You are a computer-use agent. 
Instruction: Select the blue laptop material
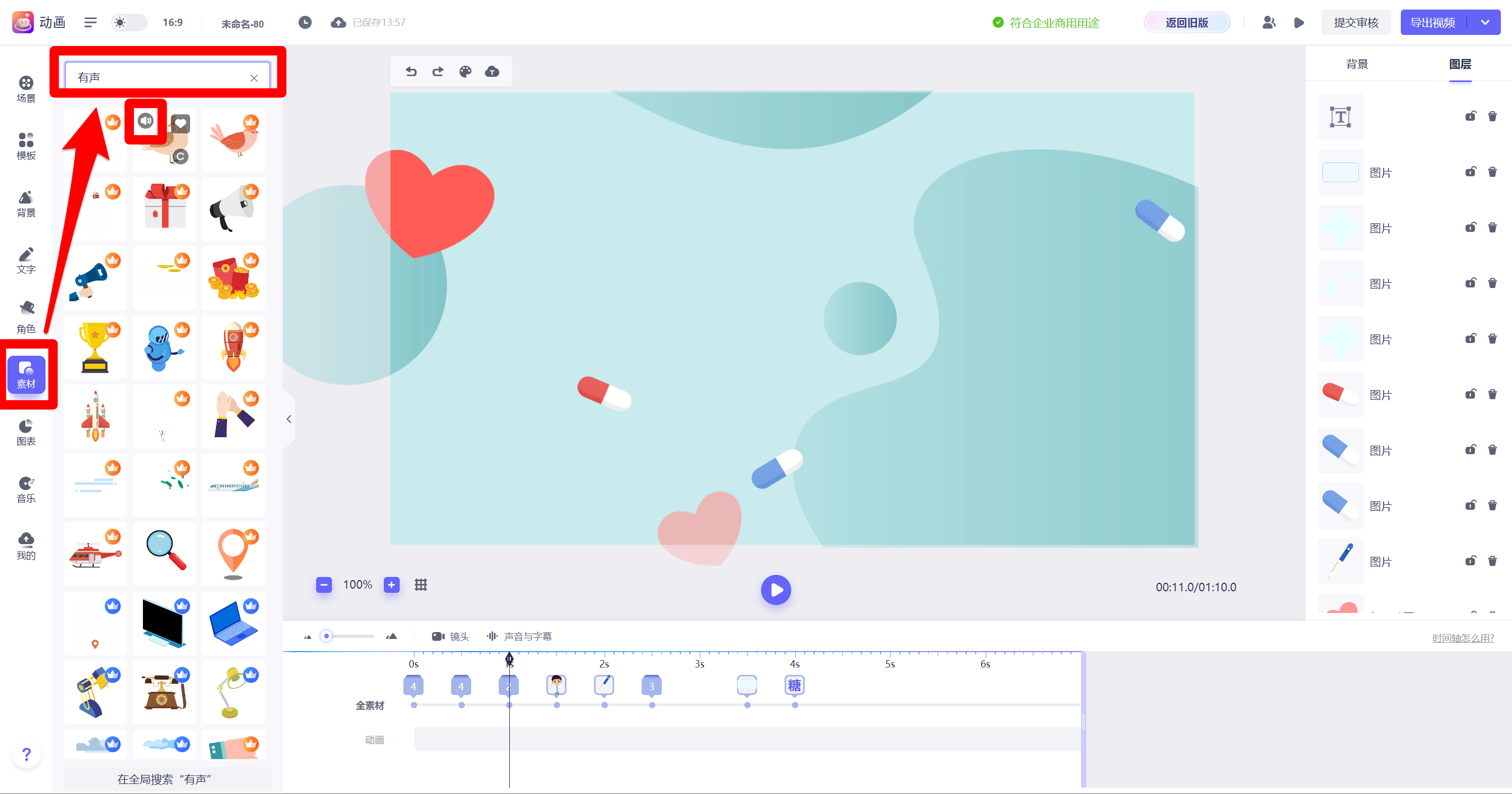tap(233, 623)
